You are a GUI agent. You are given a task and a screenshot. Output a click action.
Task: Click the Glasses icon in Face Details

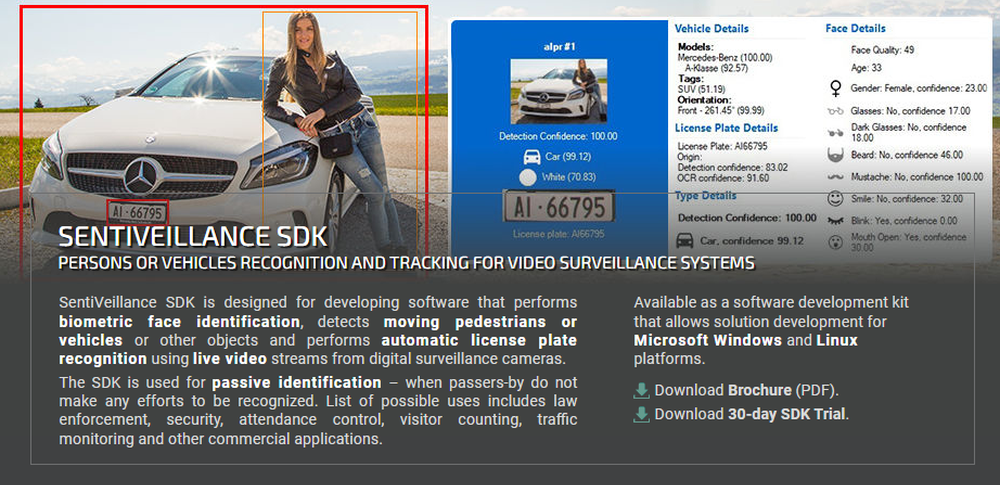[835, 111]
